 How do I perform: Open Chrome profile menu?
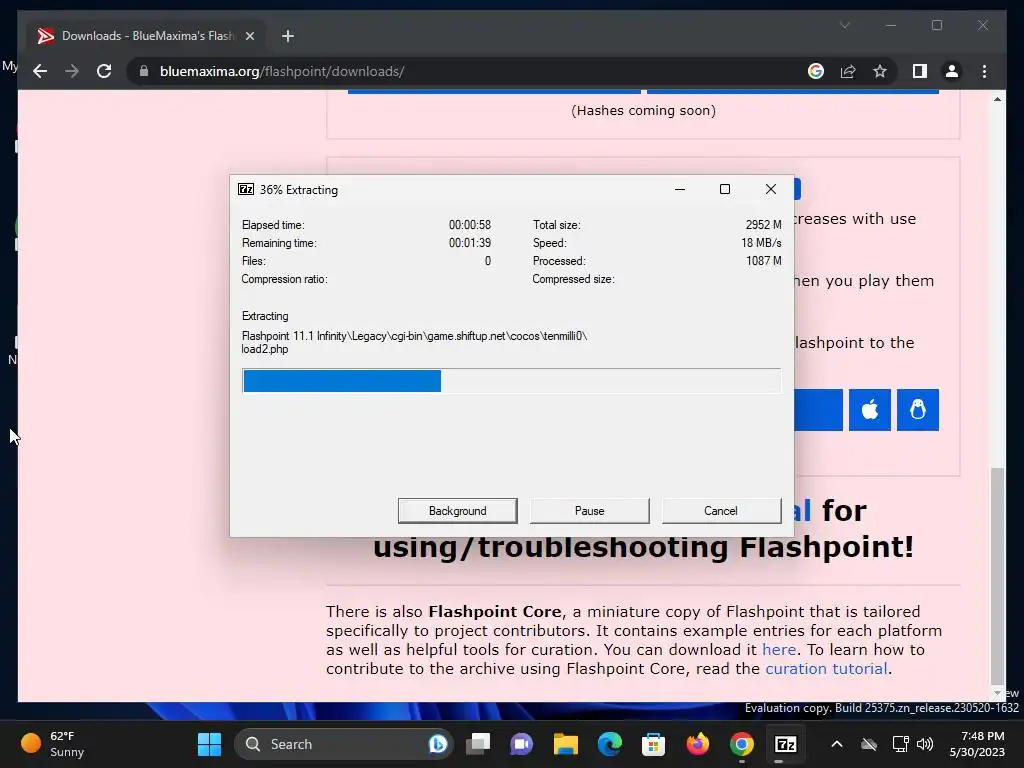(952, 71)
